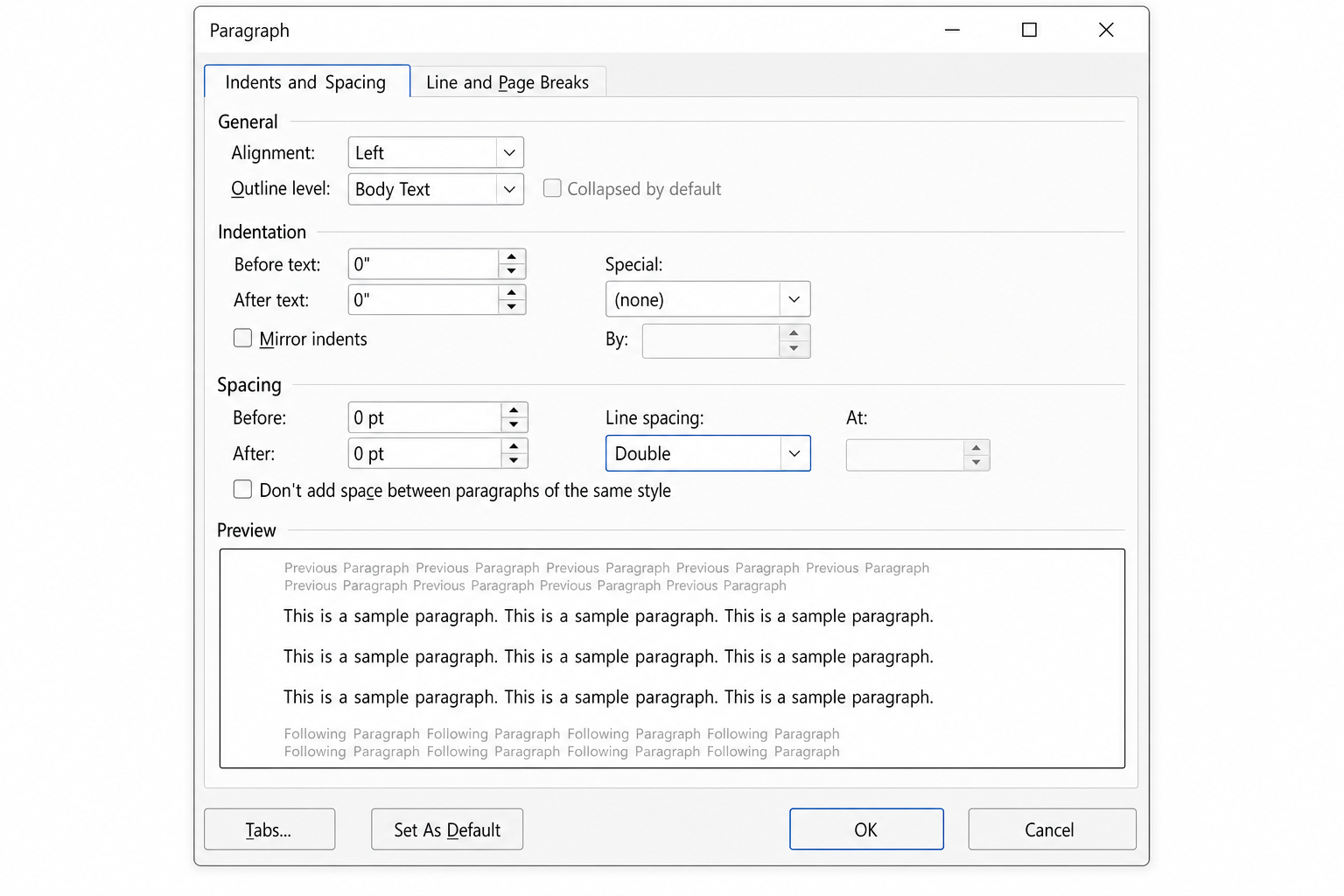Viewport: 1344px width, 896px height.
Task: Click the Spacing Before field
Action: [x=424, y=417]
